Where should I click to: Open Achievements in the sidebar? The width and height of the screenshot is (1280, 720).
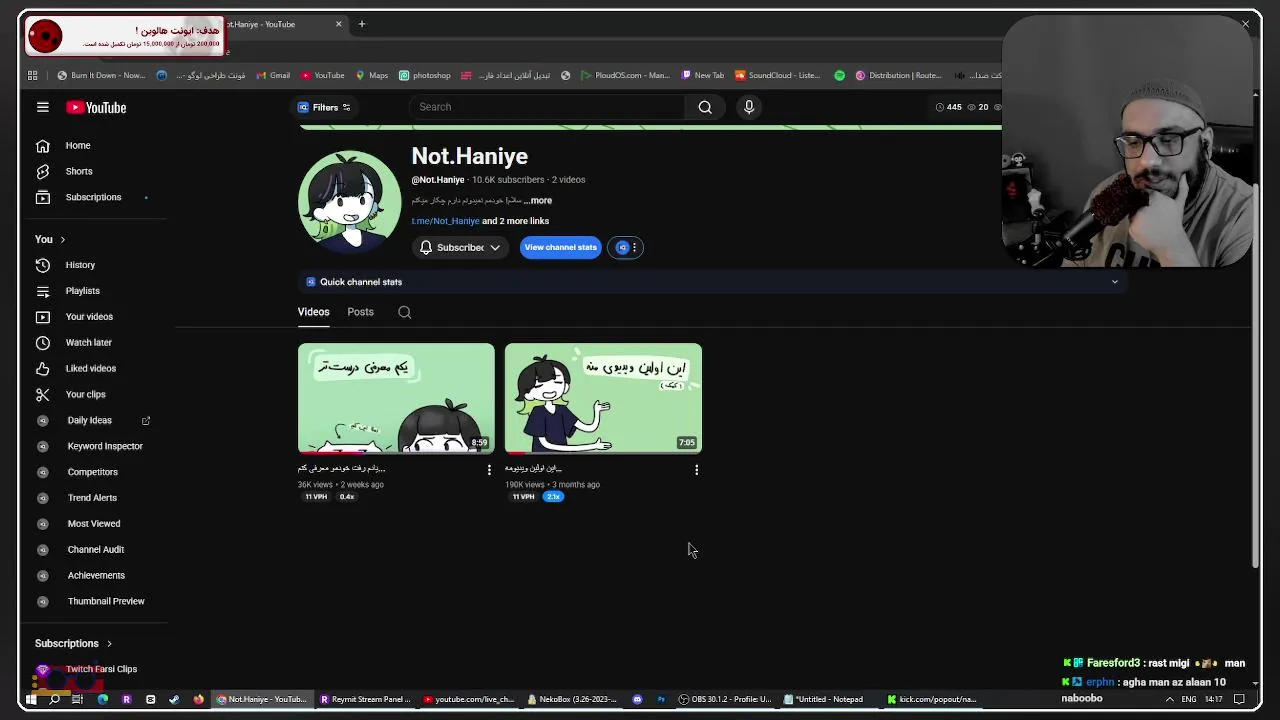click(x=94, y=576)
